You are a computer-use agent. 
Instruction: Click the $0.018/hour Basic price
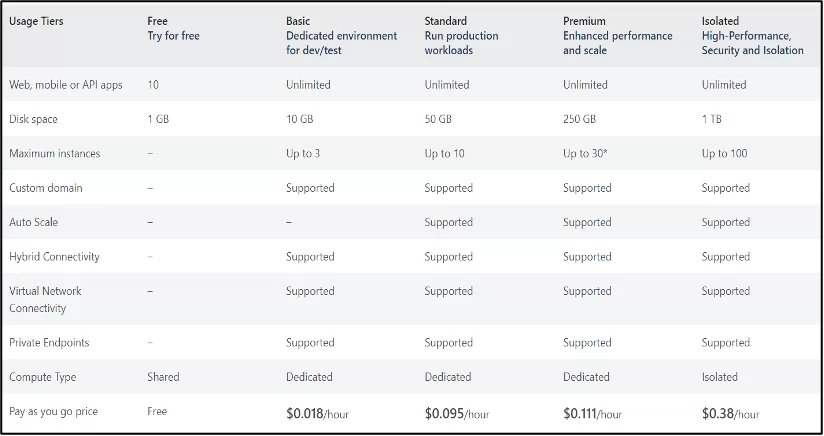317,413
